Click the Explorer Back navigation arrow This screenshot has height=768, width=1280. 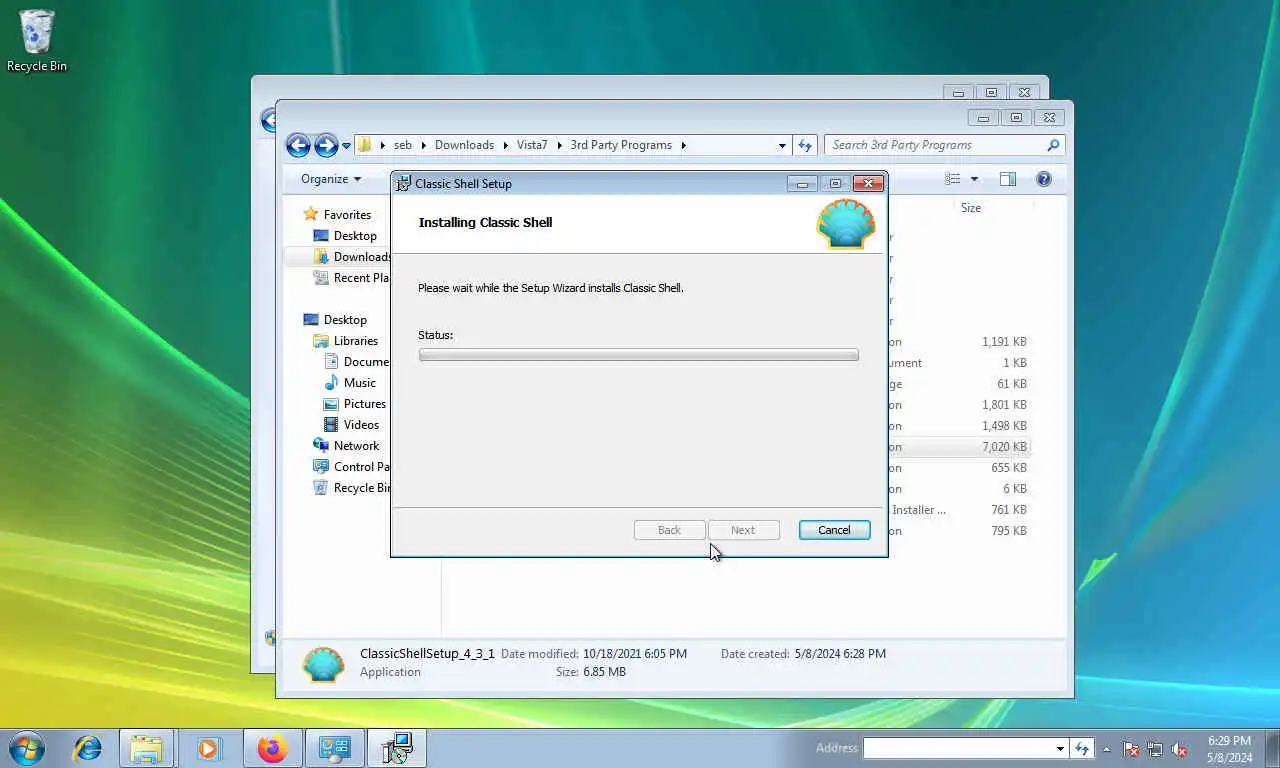(298, 145)
